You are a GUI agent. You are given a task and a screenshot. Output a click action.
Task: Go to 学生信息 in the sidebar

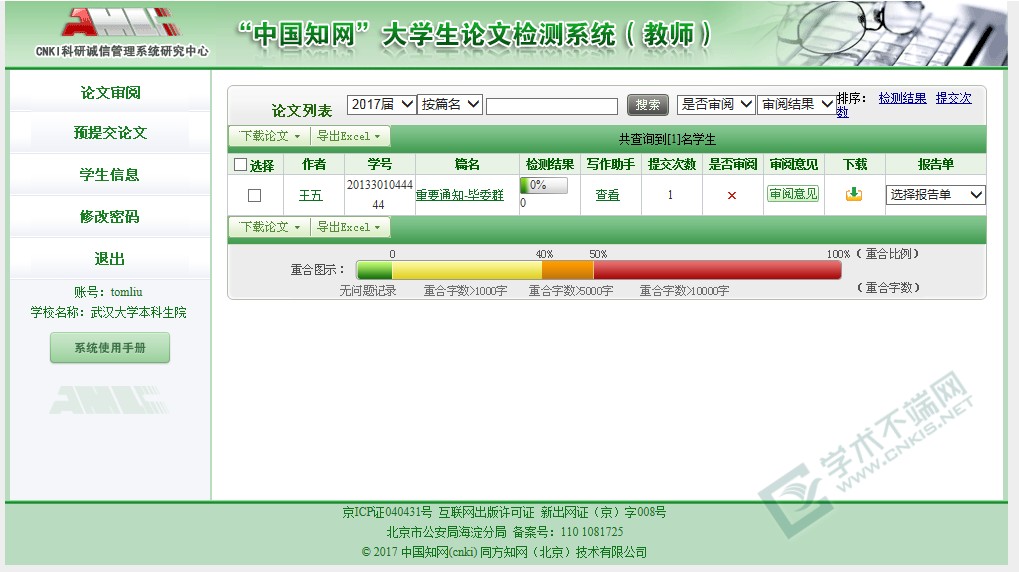tap(110, 175)
